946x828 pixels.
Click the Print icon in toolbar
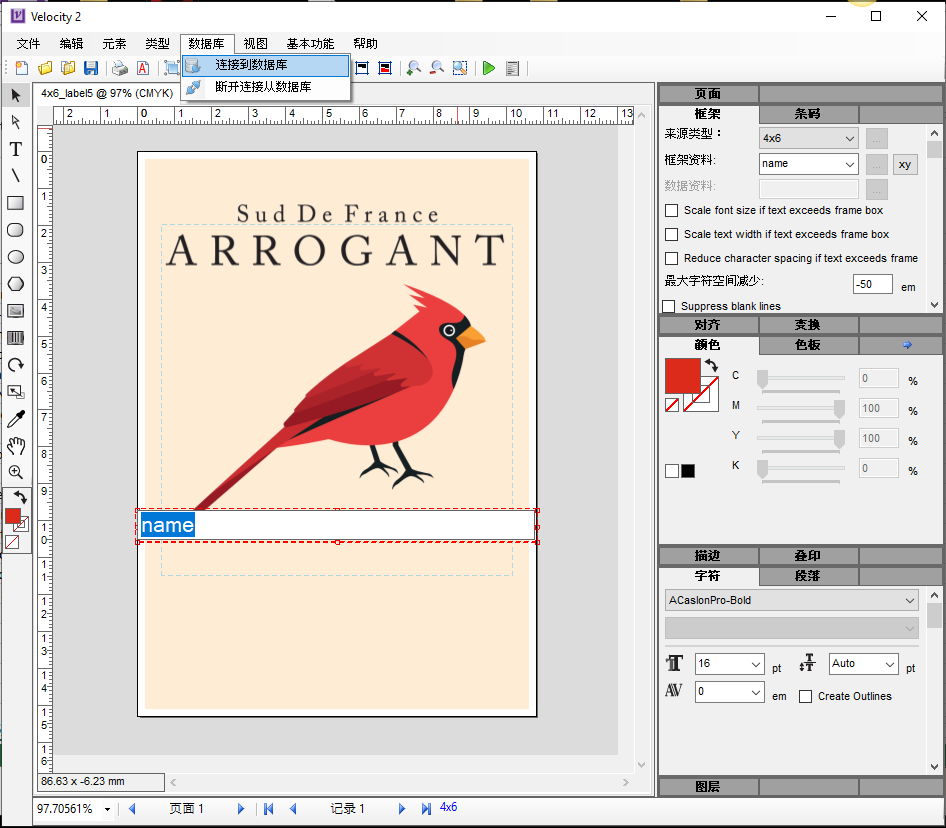pyautogui.click(x=120, y=68)
